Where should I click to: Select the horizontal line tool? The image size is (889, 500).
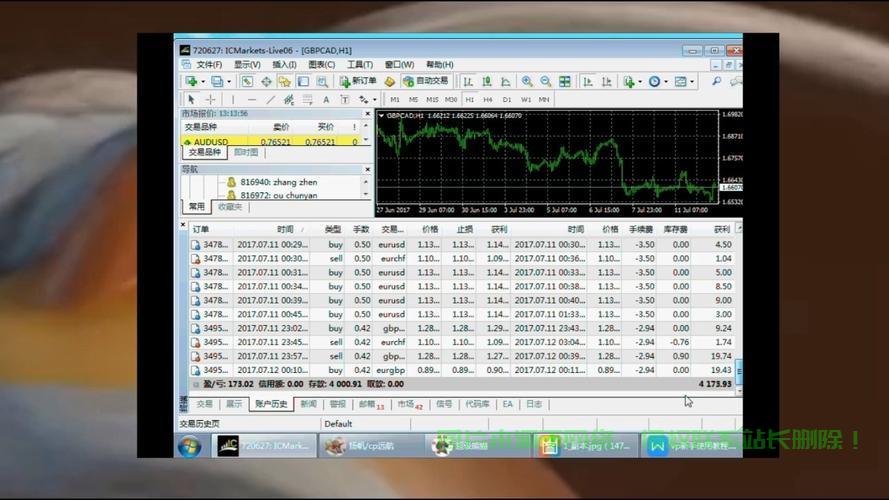coord(252,100)
